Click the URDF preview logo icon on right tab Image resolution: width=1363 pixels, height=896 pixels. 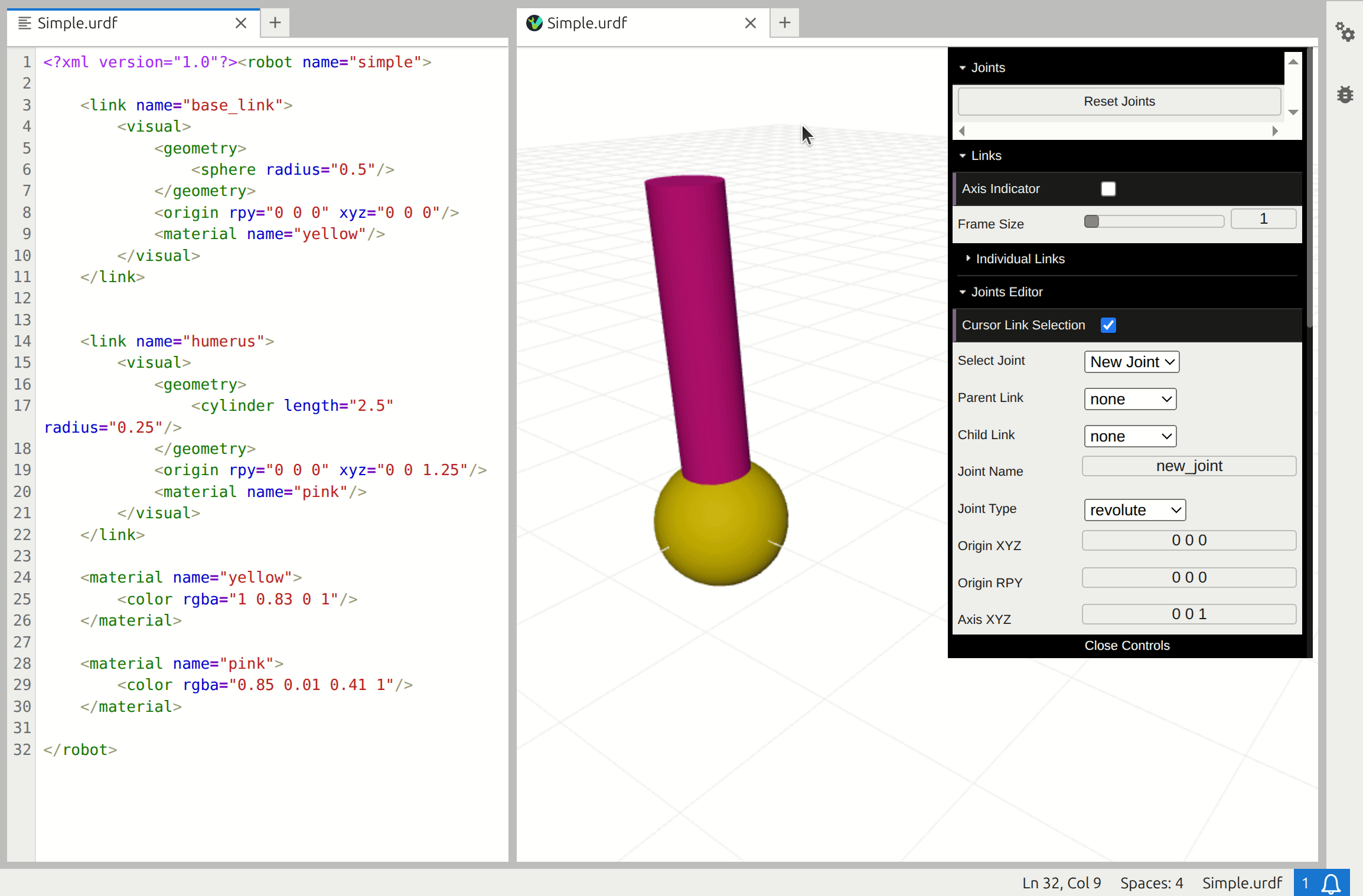click(x=534, y=23)
